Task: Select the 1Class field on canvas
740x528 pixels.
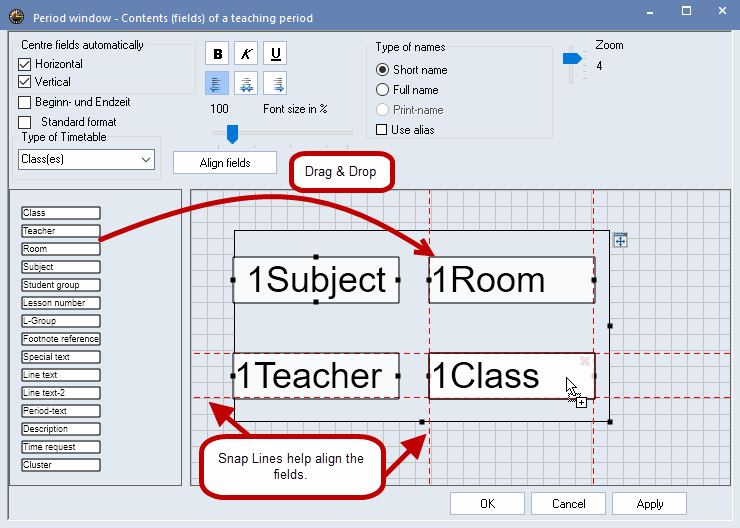Action: point(512,376)
